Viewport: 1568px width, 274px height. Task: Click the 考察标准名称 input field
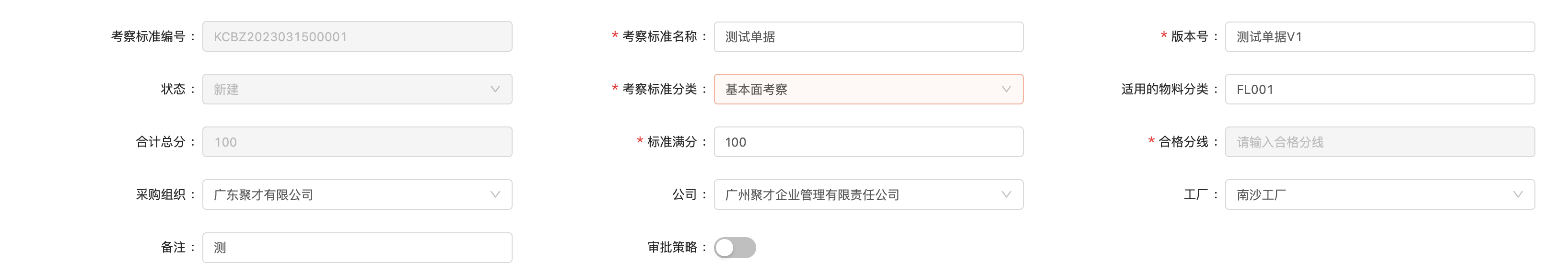[868, 37]
